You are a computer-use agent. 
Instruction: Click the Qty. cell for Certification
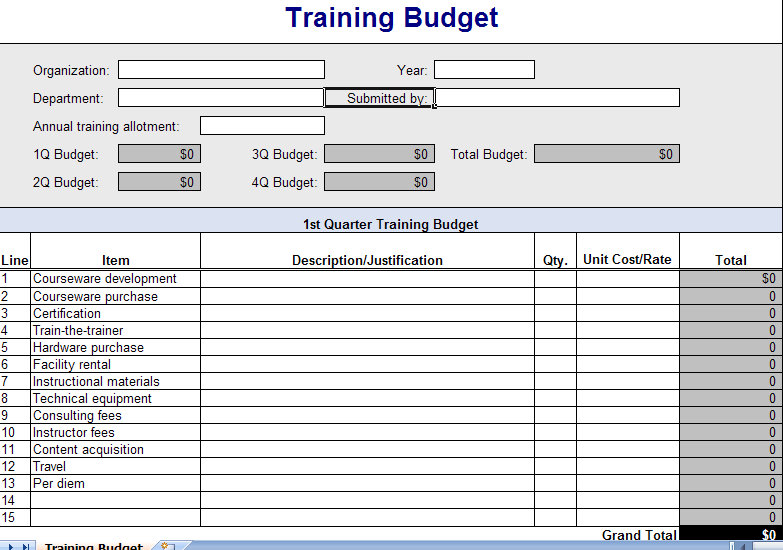(x=555, y=313)
